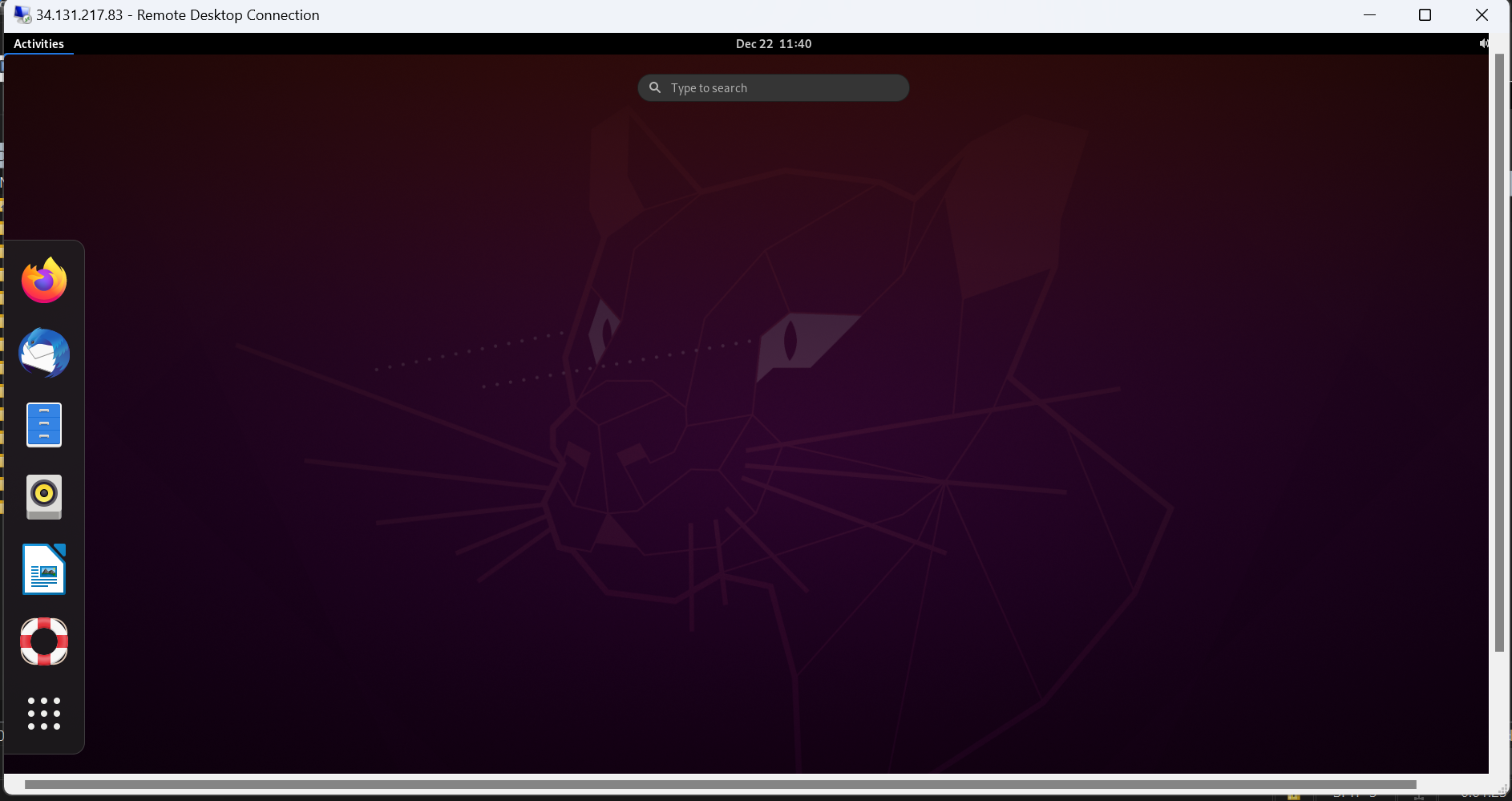
Task: Click the vertical scrollbar of Remote Desktop window
Action: [1500, 353]
